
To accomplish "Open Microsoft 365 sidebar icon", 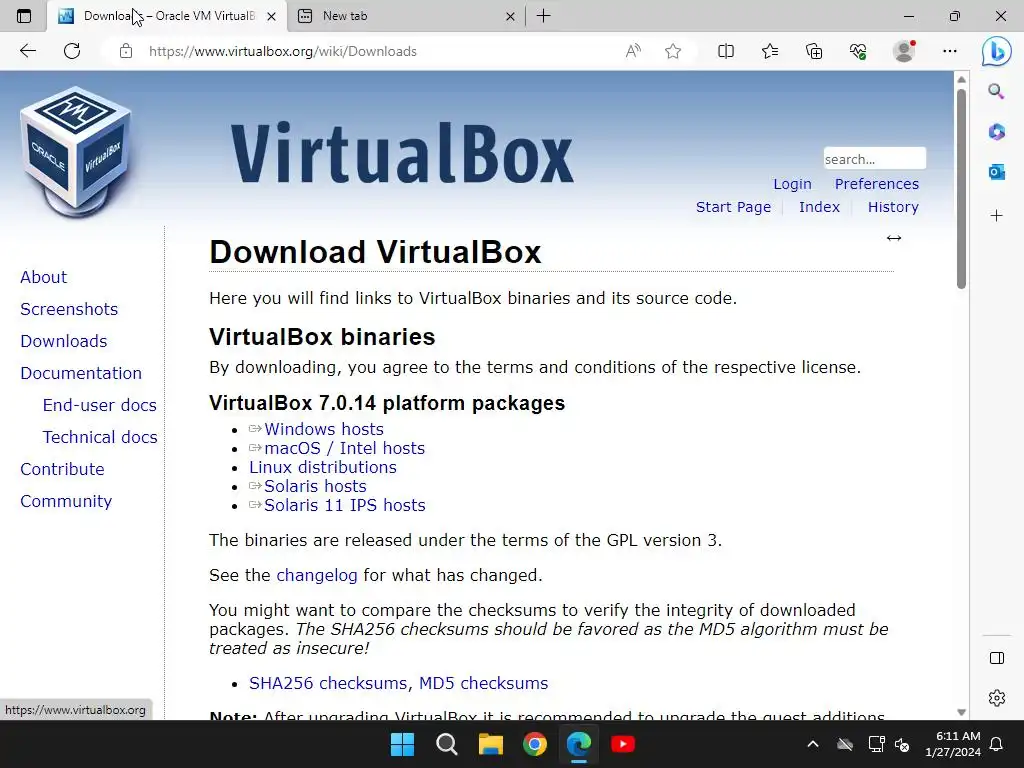I will [x=996, y=131].
